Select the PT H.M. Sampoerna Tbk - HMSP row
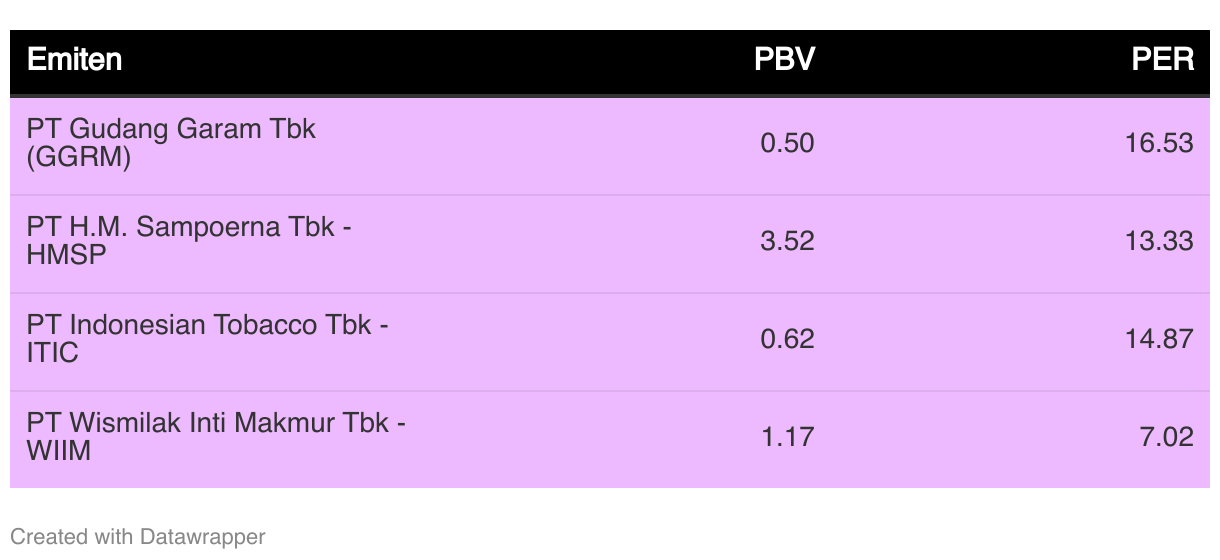 pos(610,244)
